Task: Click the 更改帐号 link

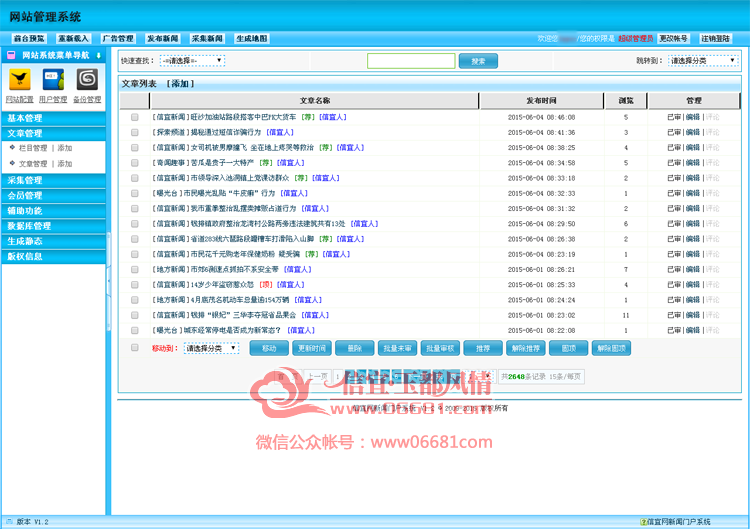Action: pyautogui.click(x=673, y=39)
